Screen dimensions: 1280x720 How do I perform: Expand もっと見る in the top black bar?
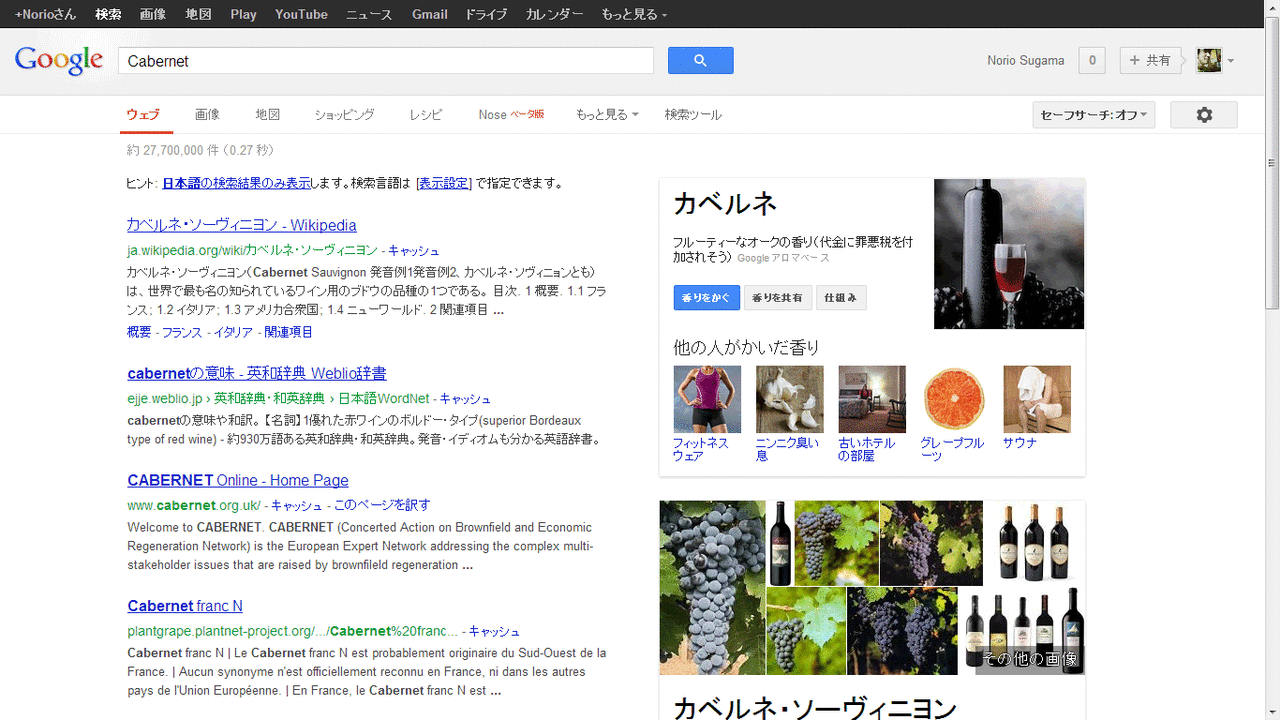tap(634, 15)
